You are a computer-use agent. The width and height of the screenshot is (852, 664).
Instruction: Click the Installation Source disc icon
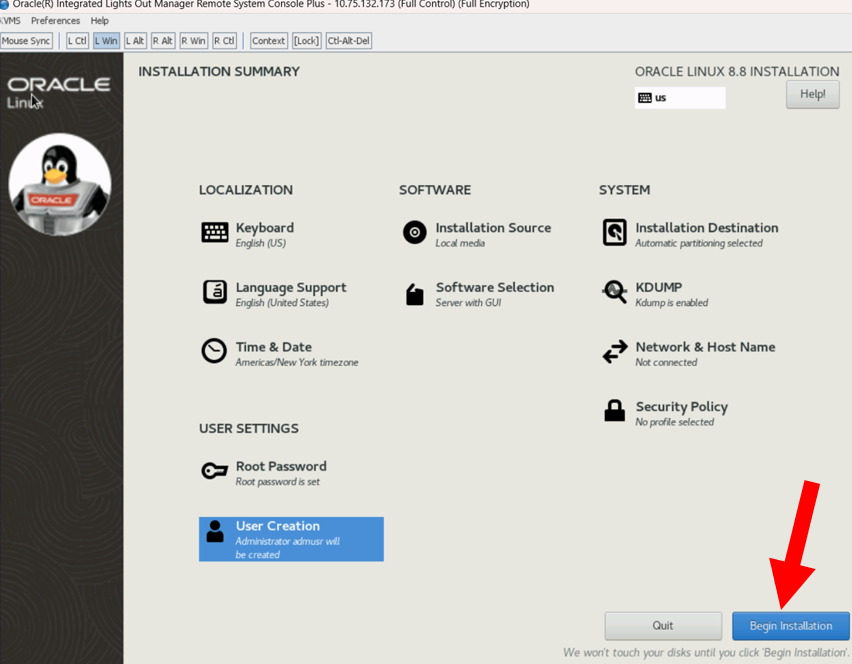point(415,233)
